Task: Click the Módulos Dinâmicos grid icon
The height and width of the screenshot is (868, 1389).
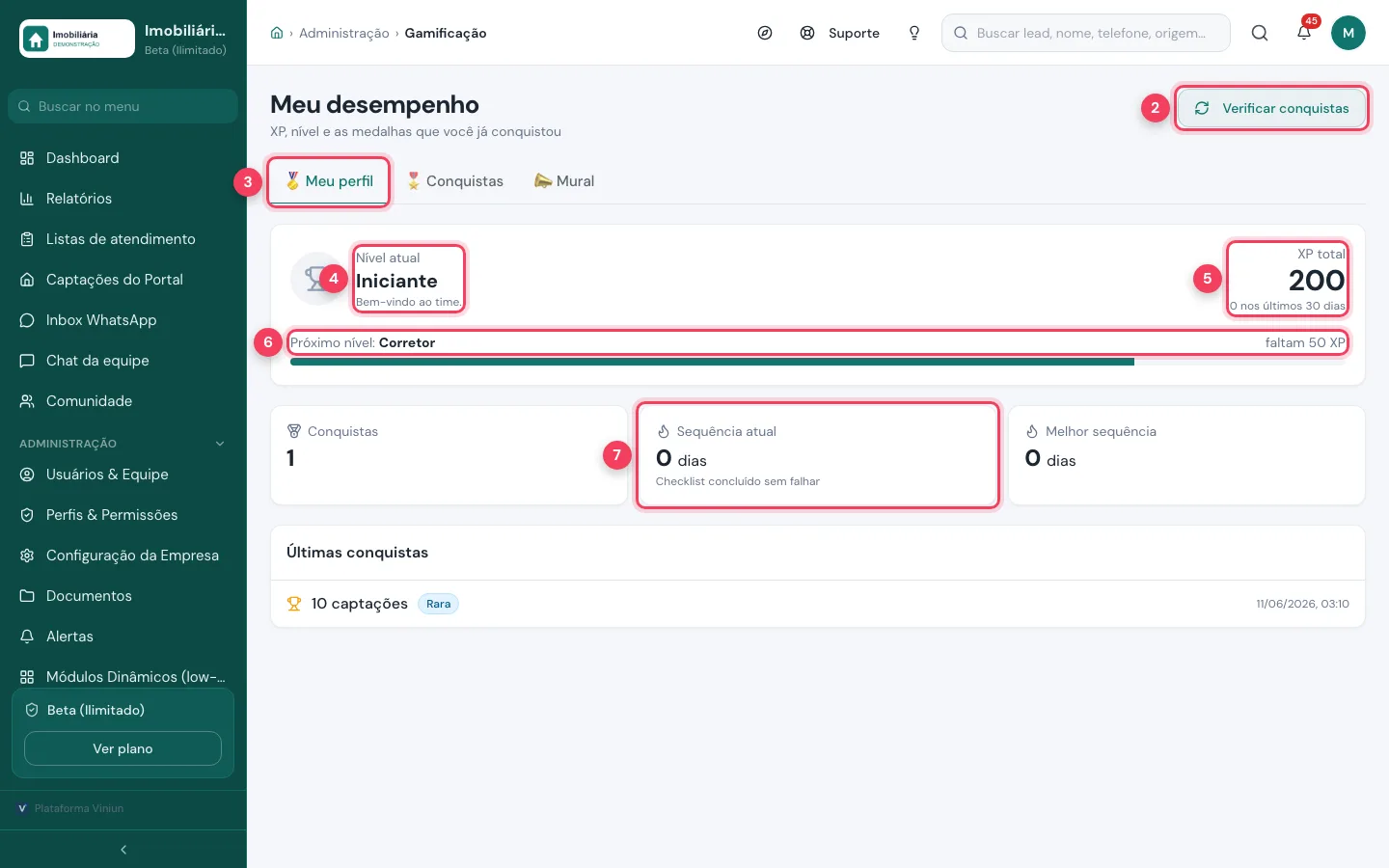Action: (x=27, y=677)
